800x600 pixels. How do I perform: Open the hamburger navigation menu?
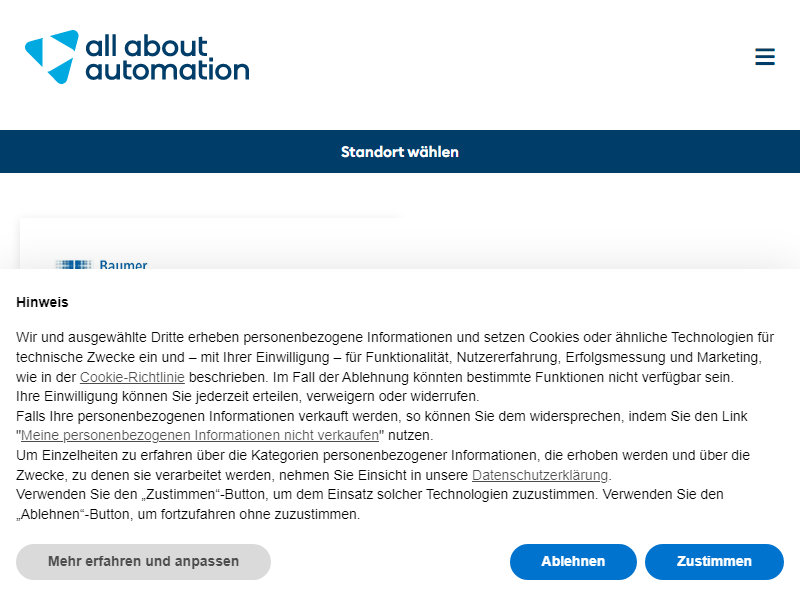point(765,57)
